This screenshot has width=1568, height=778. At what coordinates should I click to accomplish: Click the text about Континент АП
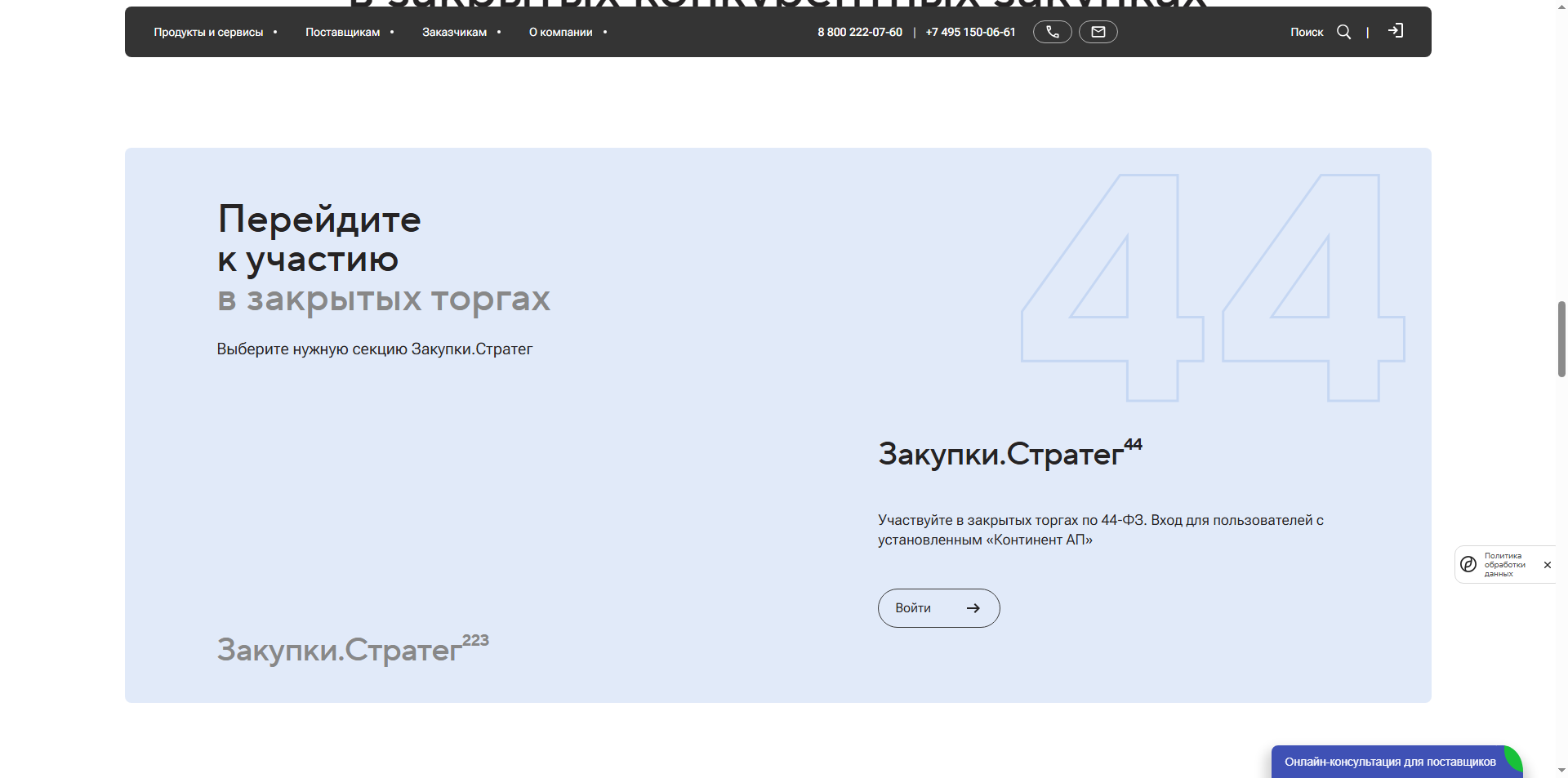1101,530
